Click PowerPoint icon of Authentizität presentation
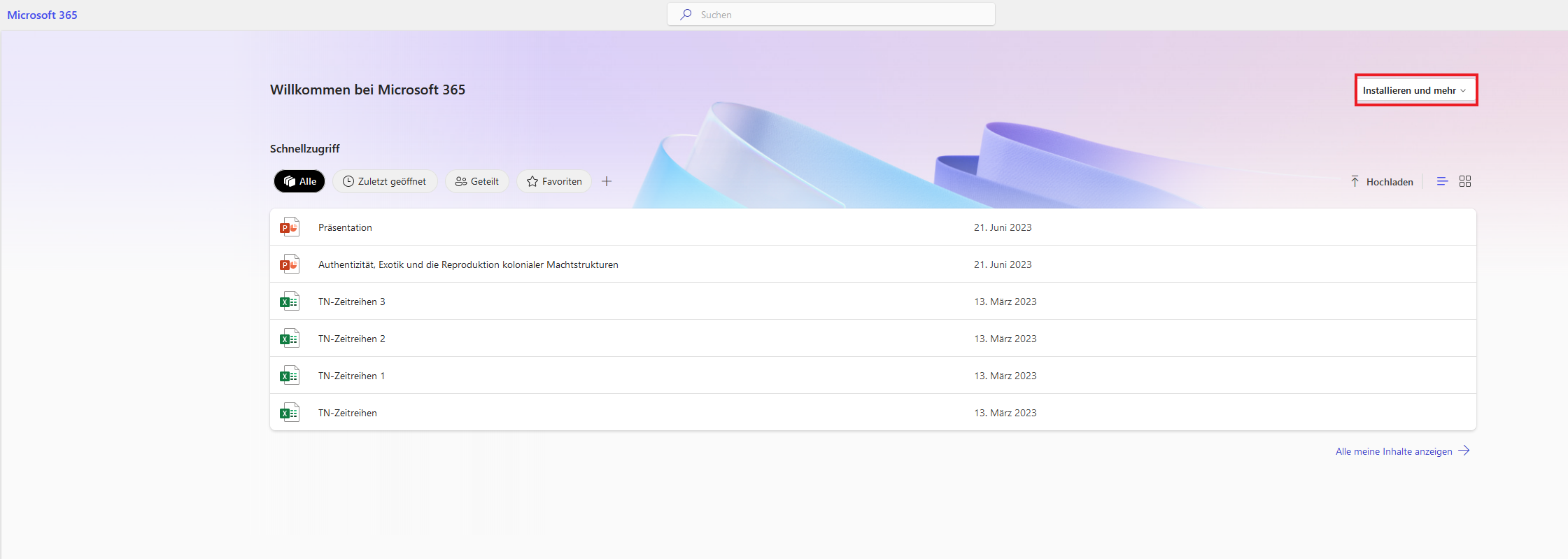This screenshot has height=559, width=1568. (x=289, y=264)
